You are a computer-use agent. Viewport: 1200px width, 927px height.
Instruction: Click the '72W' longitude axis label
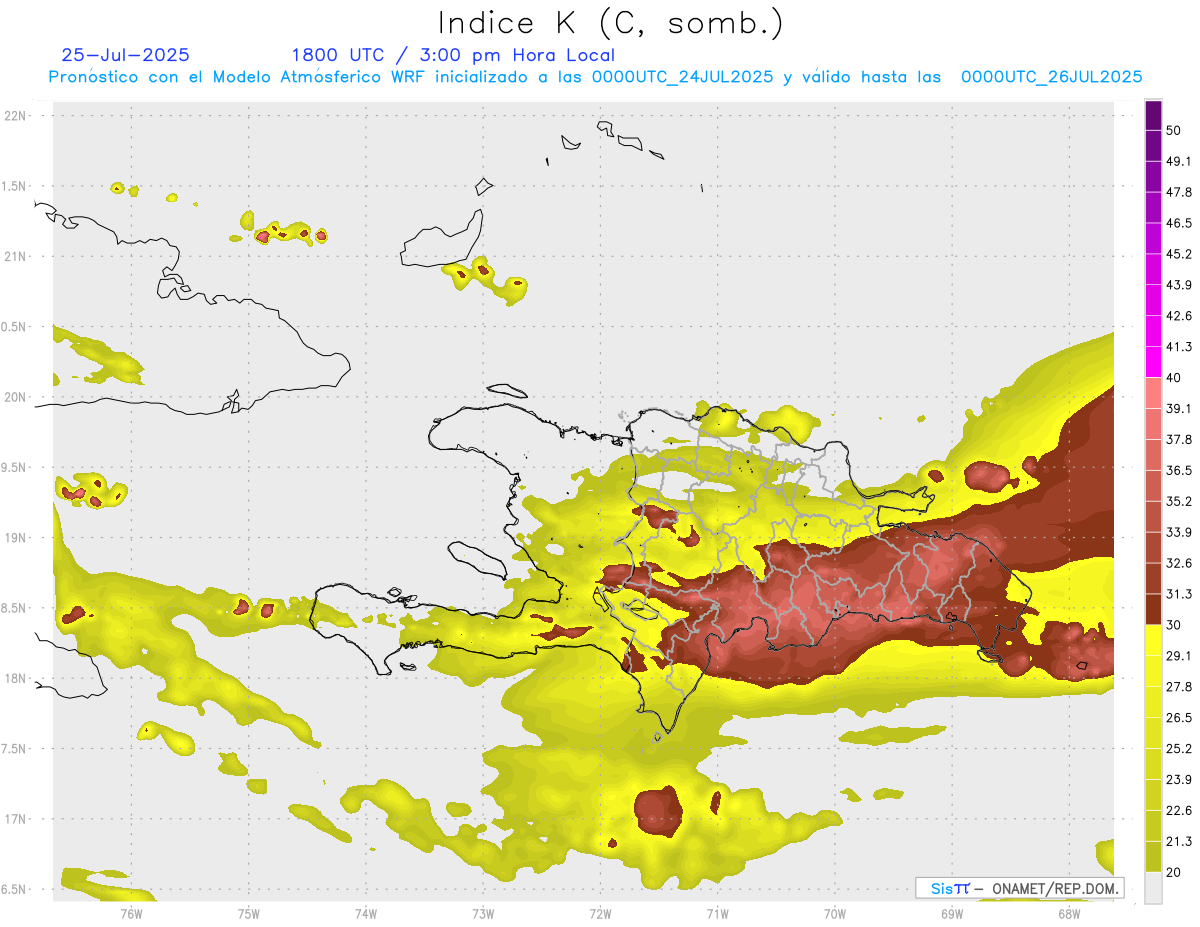600,914
